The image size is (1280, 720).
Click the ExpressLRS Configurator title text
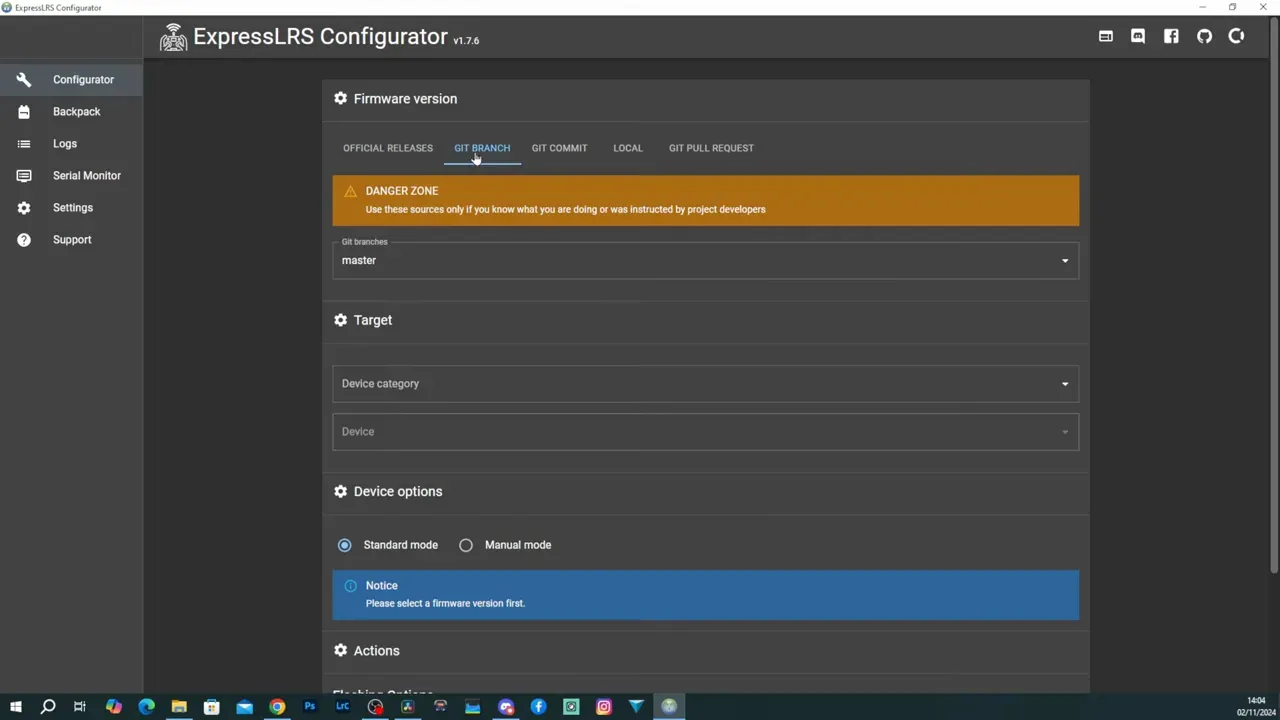[x=320, y=37]
